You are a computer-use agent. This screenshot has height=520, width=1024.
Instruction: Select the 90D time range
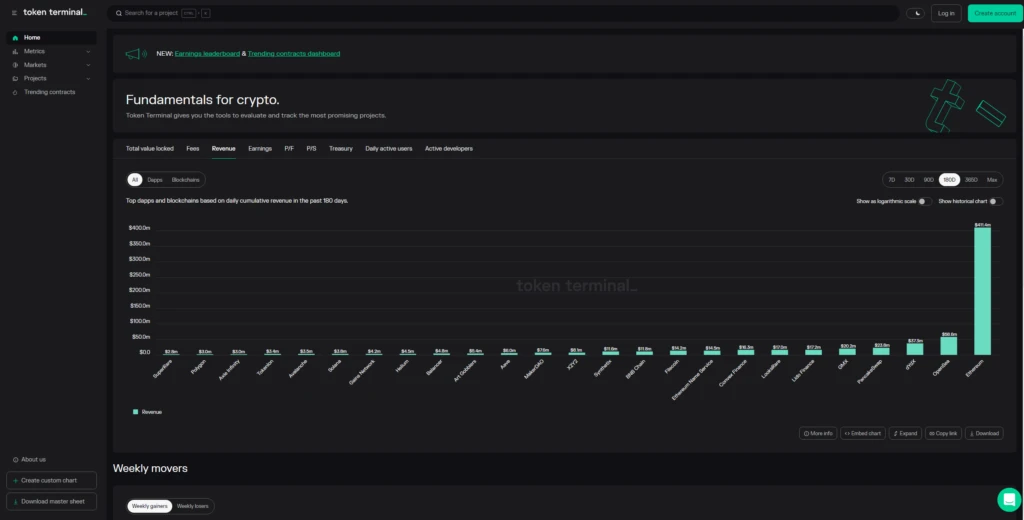[x=928, y=180]
